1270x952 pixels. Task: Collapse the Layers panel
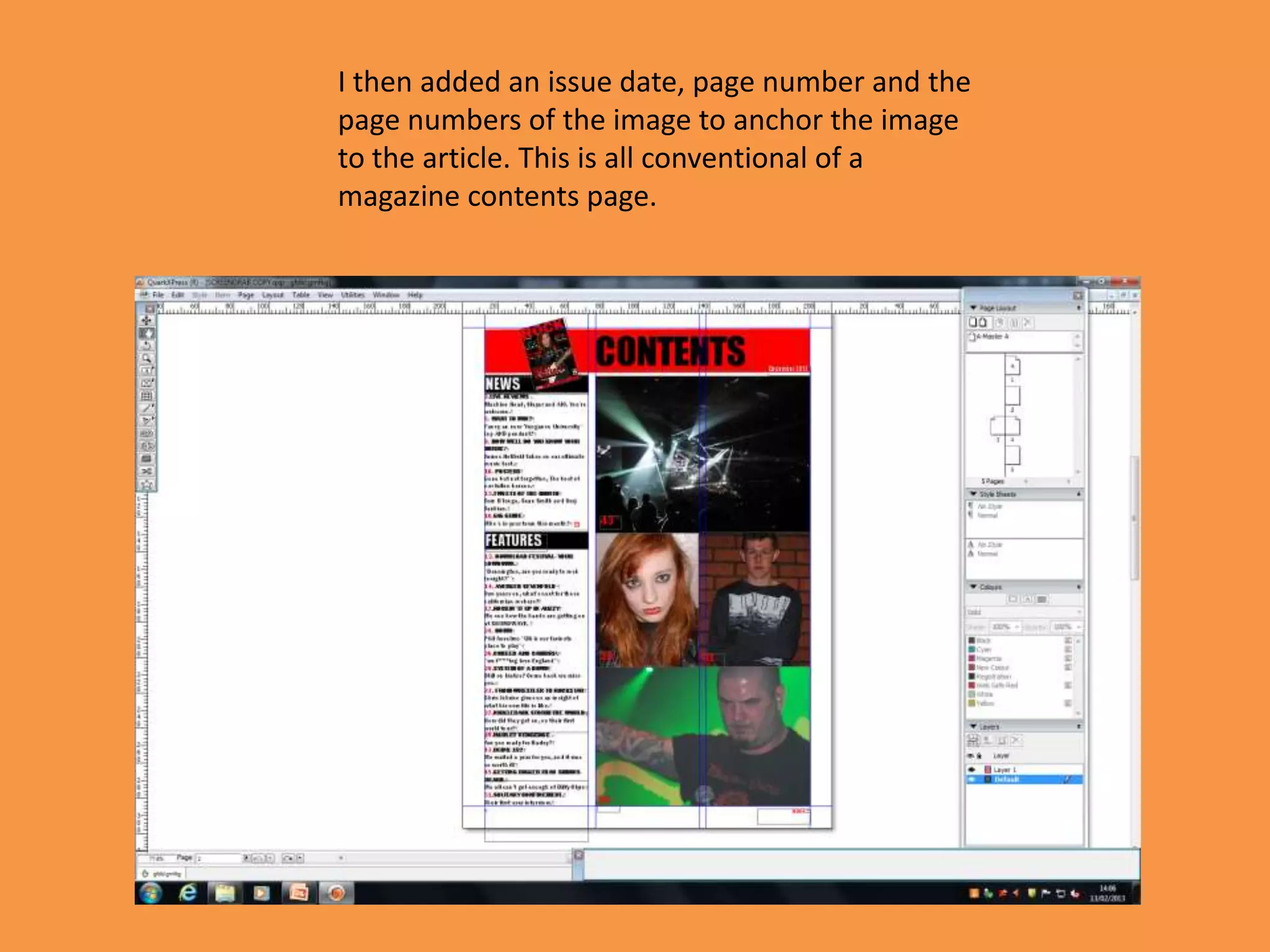[x=973, y=726]
